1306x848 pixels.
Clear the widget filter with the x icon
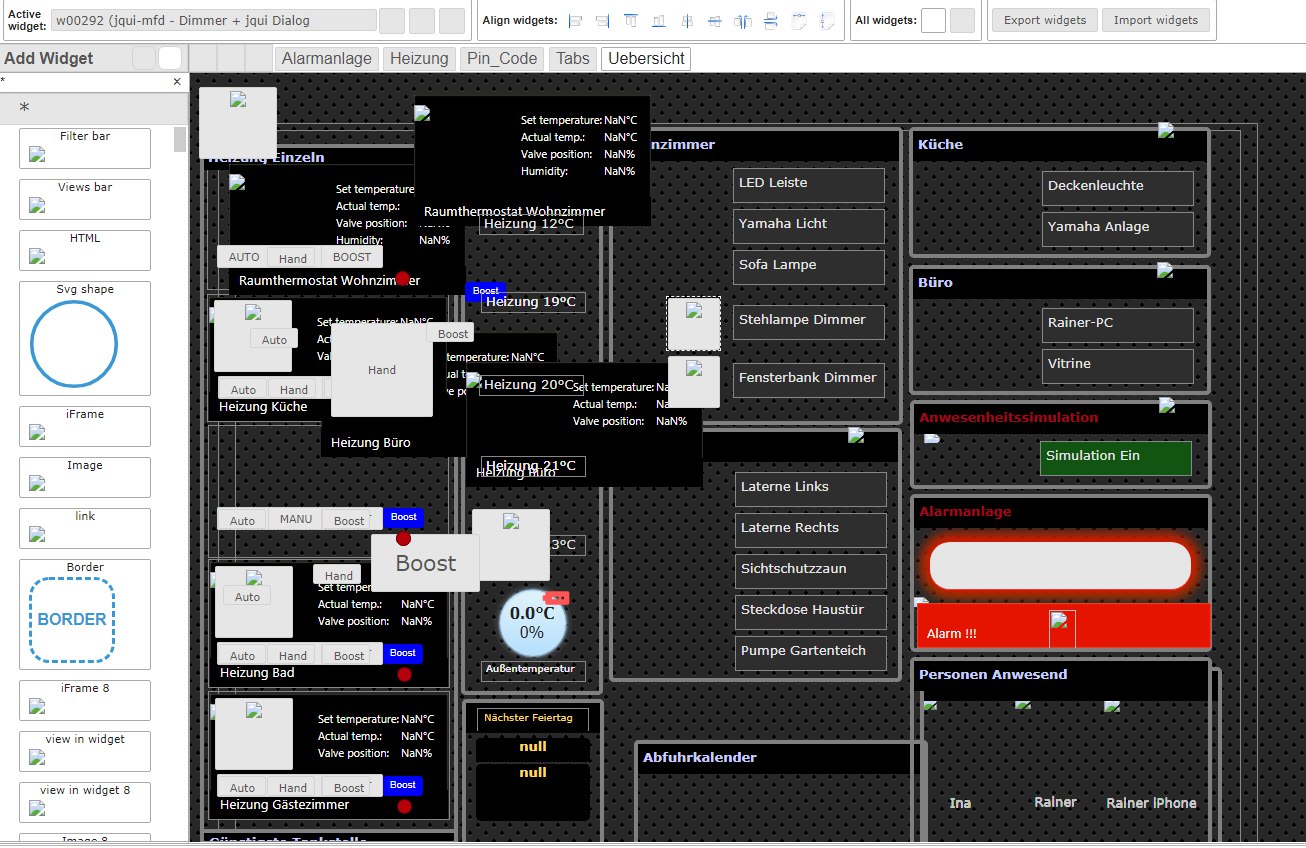coord(177,82)
